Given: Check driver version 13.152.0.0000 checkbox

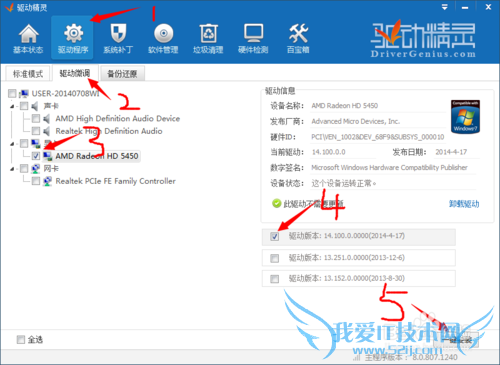Looking at the screenshot, I should pyautogui.click(x=274, y=279).
